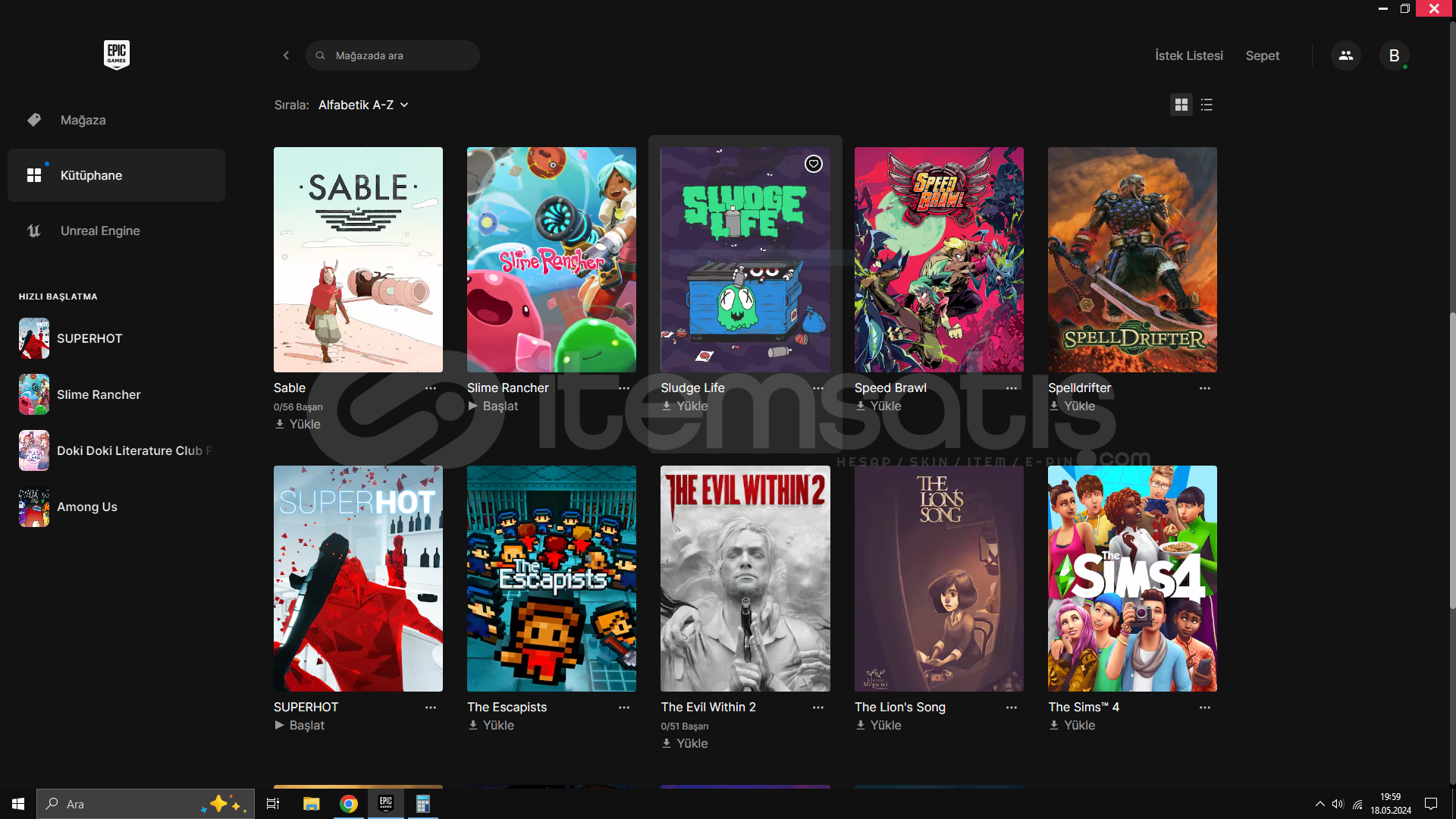The height and width of the screenshot is (819, 1456).
Task: Open the Speed Brawl cover art
Action: pyautogui.click(x=939, y=259)
